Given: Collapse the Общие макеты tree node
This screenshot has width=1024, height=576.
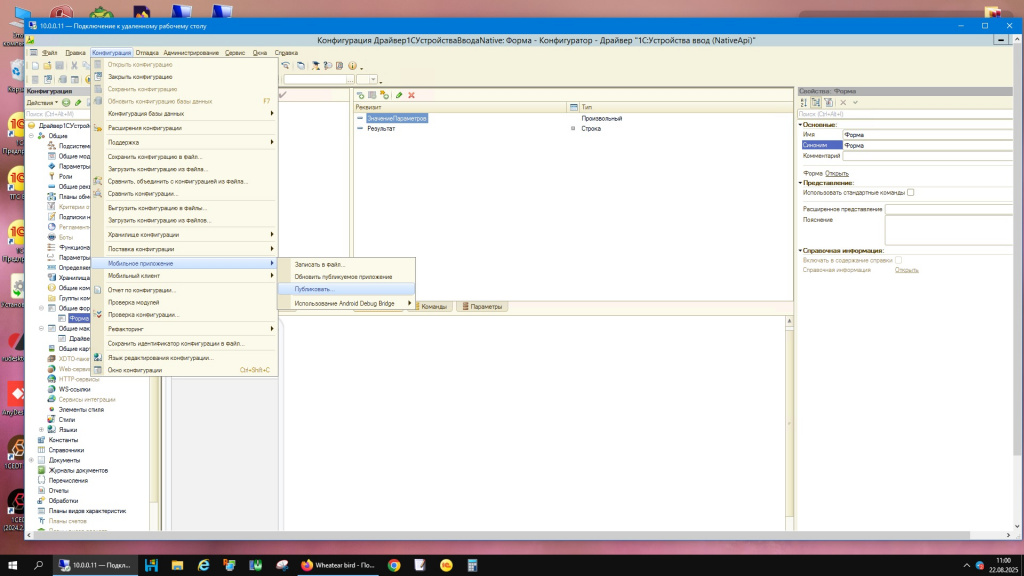Looking at the screenshot, I should (x=42, y=328).
